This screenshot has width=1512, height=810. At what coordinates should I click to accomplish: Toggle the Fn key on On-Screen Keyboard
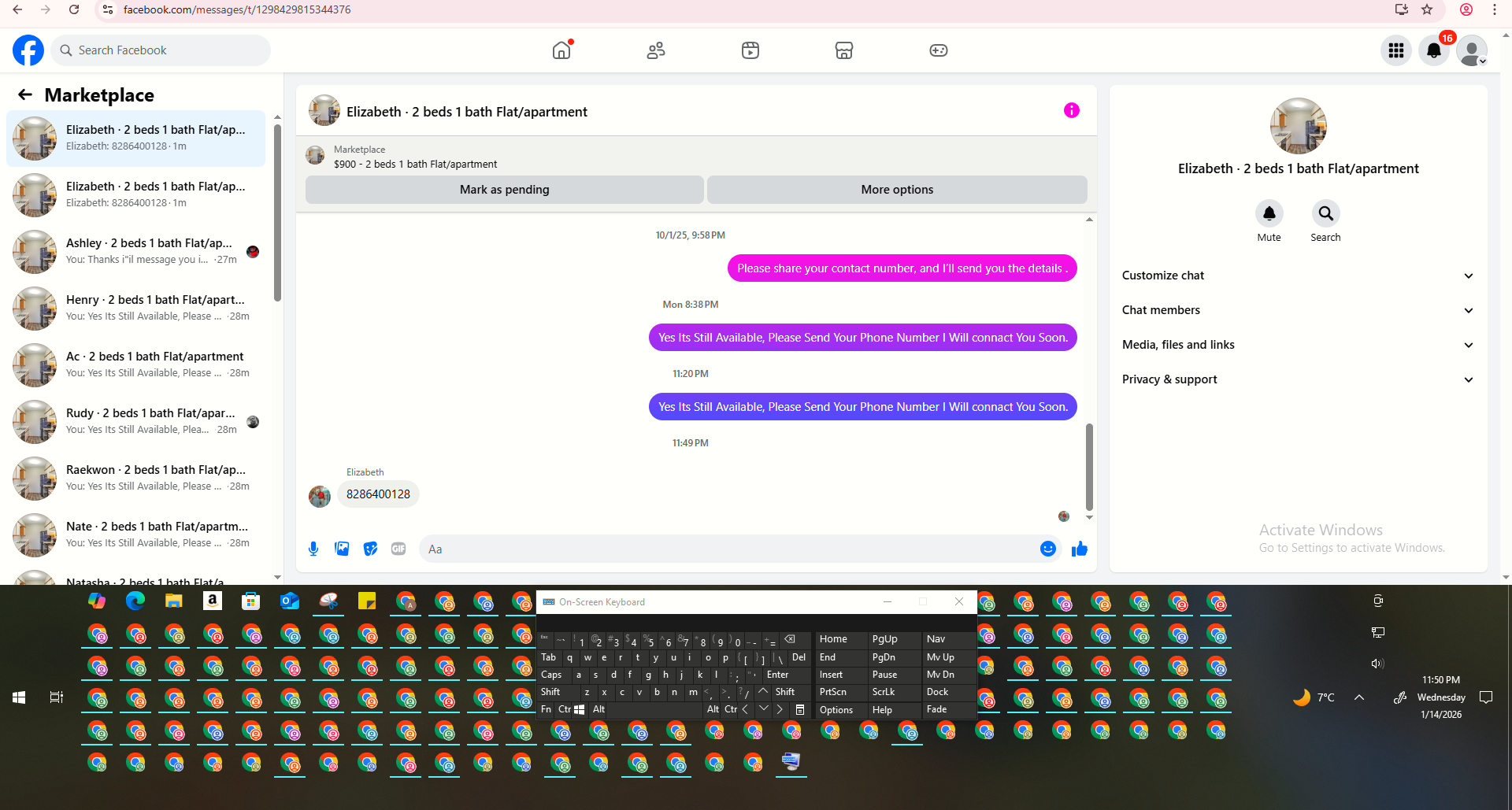[x=546, y=709]
